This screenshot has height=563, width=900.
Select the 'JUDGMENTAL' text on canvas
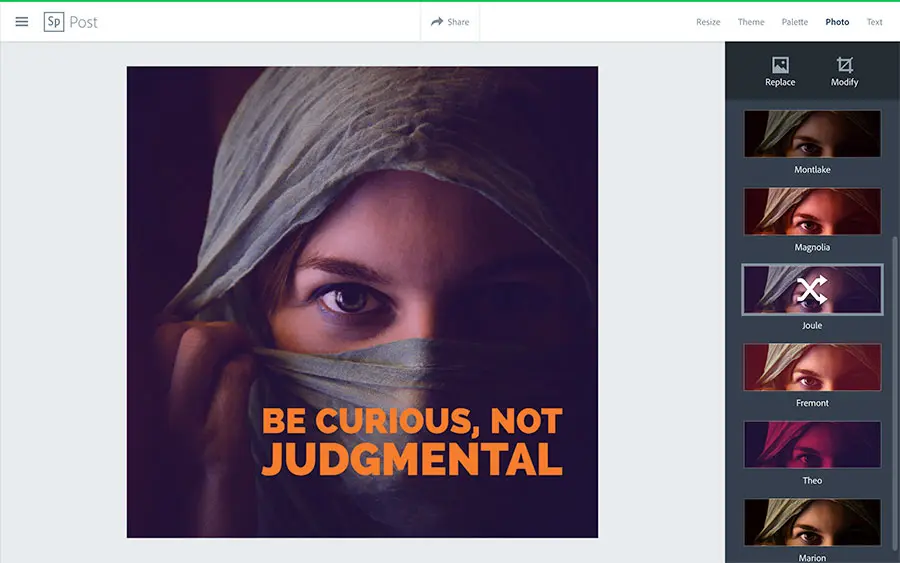[x=412, y=459]
